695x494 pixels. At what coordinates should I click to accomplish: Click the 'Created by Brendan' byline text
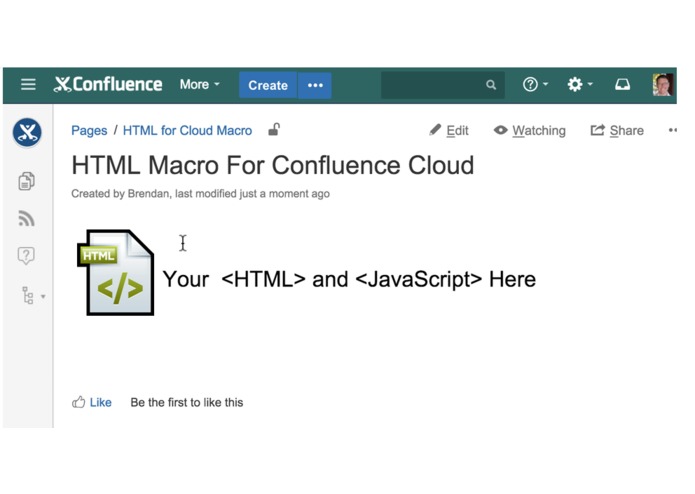coord(200,194)
